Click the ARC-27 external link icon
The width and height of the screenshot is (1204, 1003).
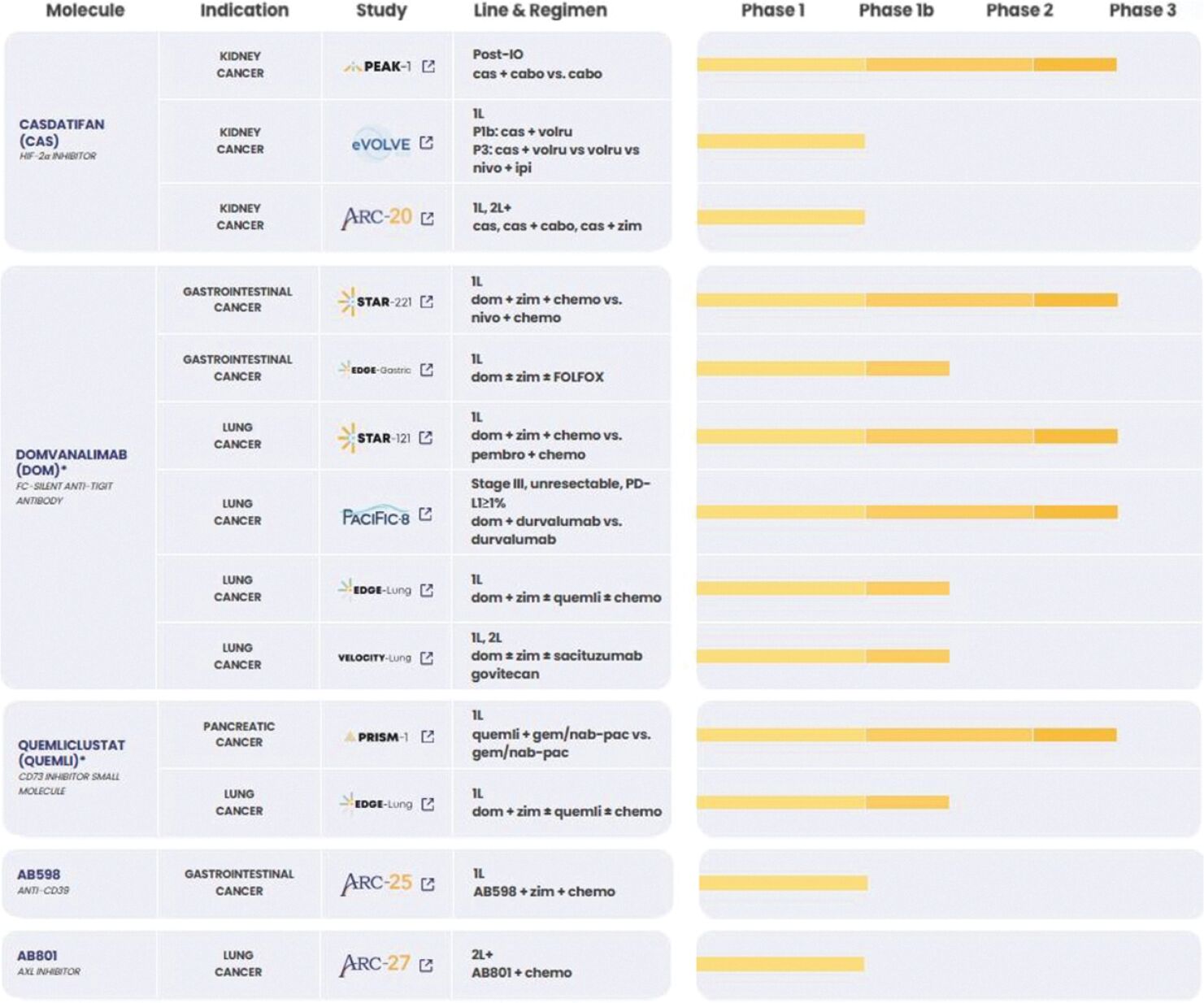[426, 965]
